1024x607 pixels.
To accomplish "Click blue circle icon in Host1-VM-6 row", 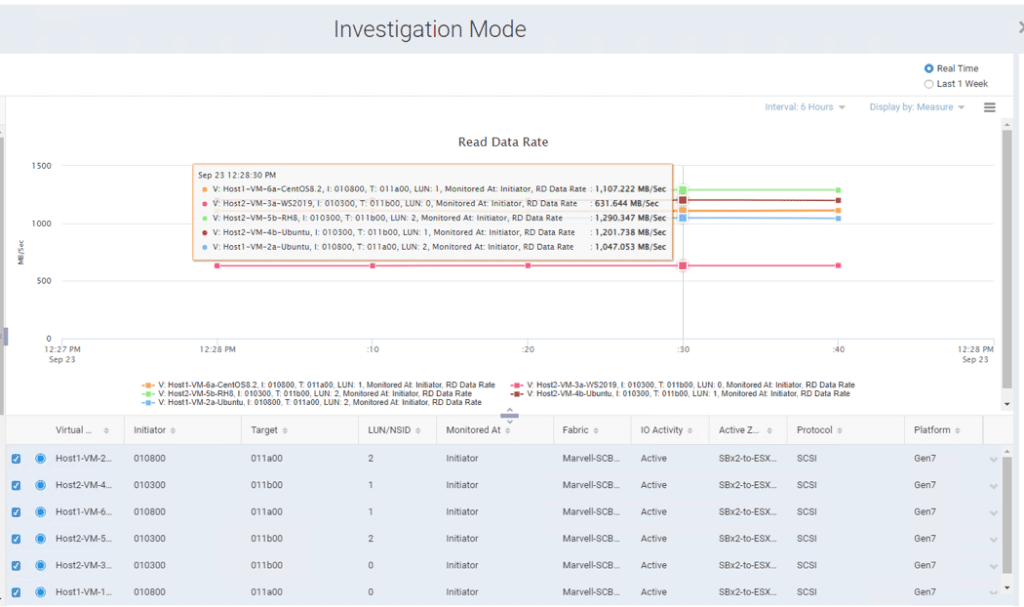I will tap(40, 512).
